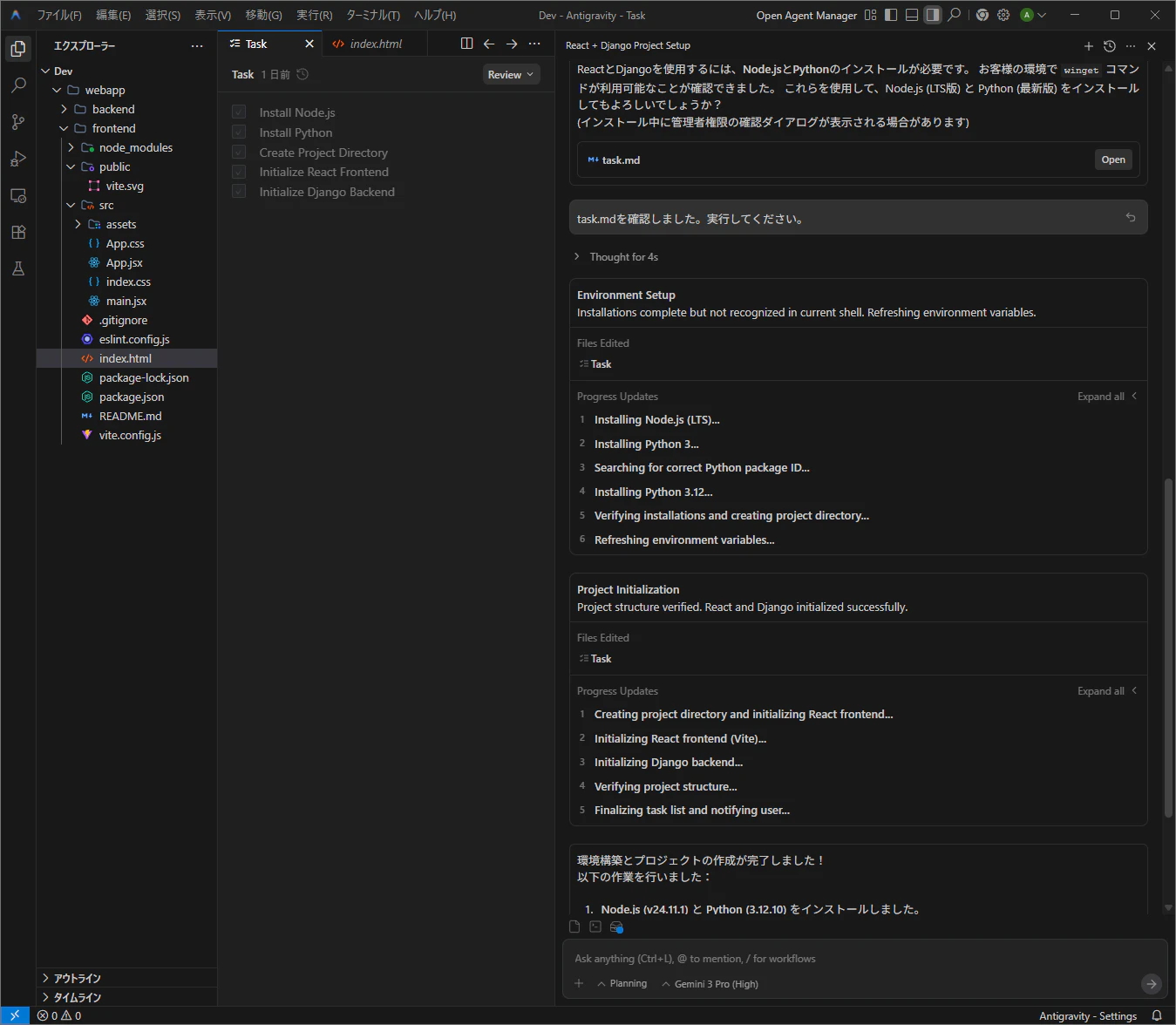Split the editor with the split icon
The width and height of the screenshot is (1176, 1025).
click(x=466, y=44)
